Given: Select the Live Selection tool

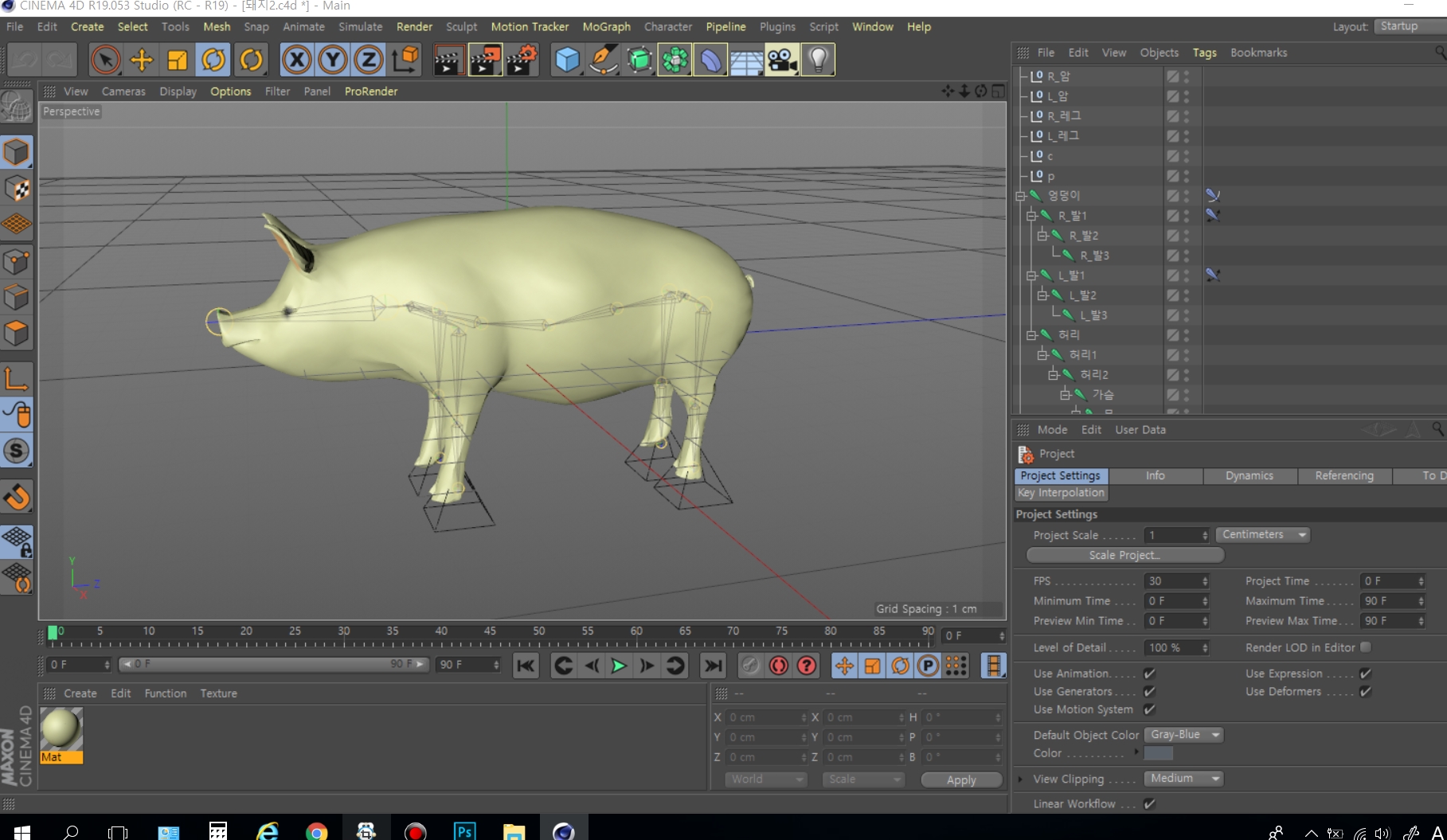Looking at the screenshot, I should tap(105, 61).
